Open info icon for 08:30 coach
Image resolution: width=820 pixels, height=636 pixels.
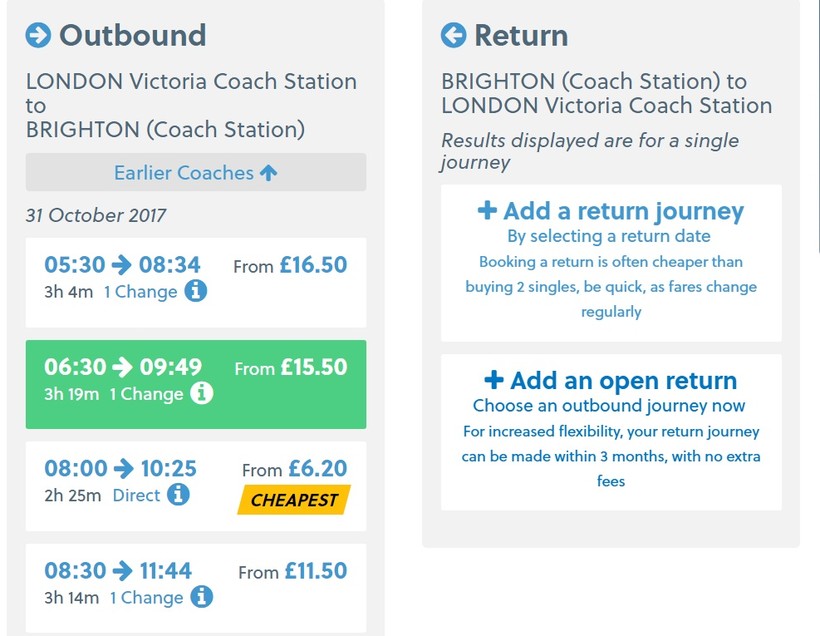(x=201, y=597)
